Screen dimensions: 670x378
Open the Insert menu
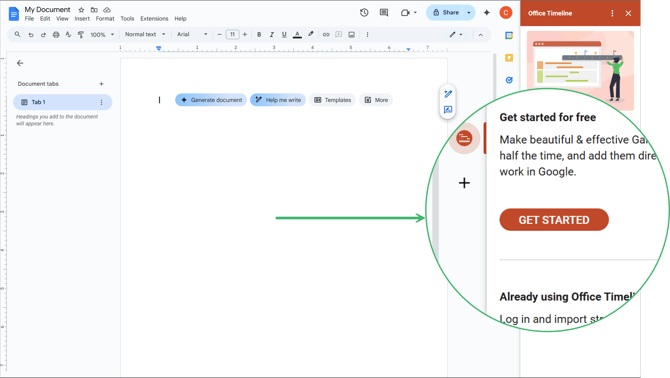pos(82,19)
